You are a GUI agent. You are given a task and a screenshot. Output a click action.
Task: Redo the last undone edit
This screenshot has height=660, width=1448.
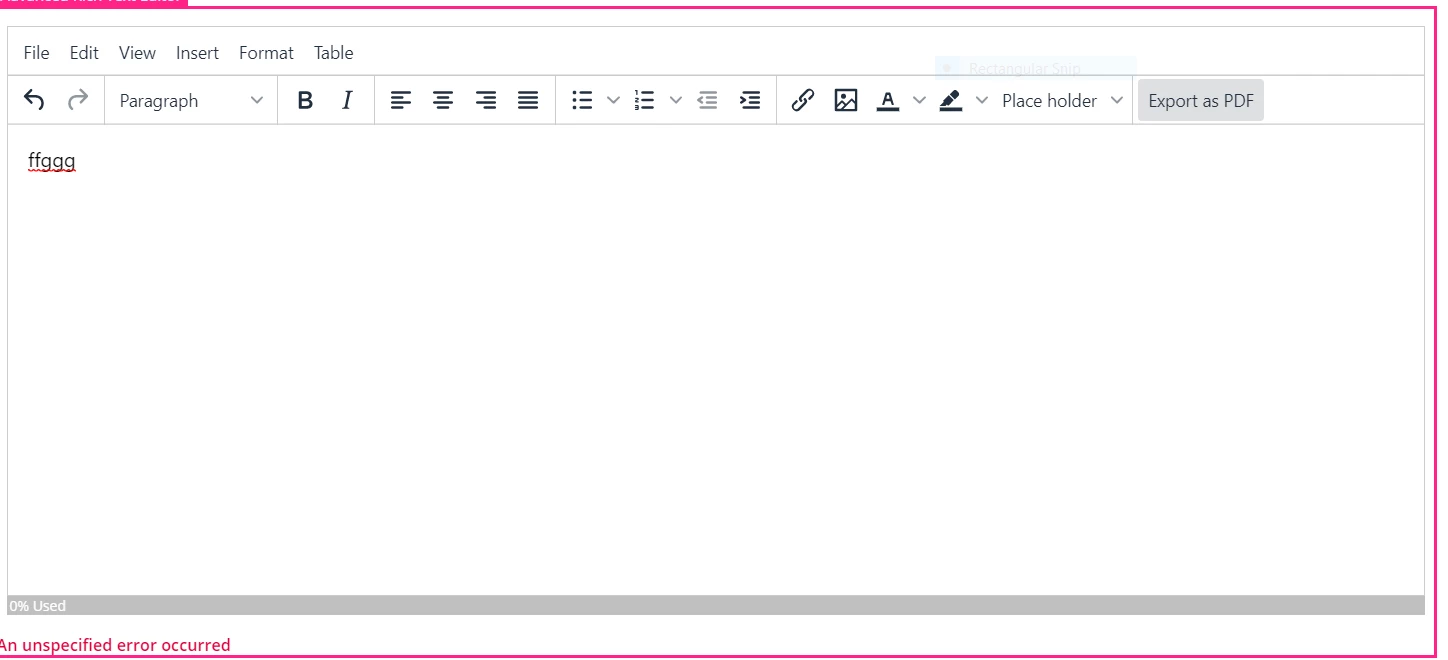click(78, 100)
